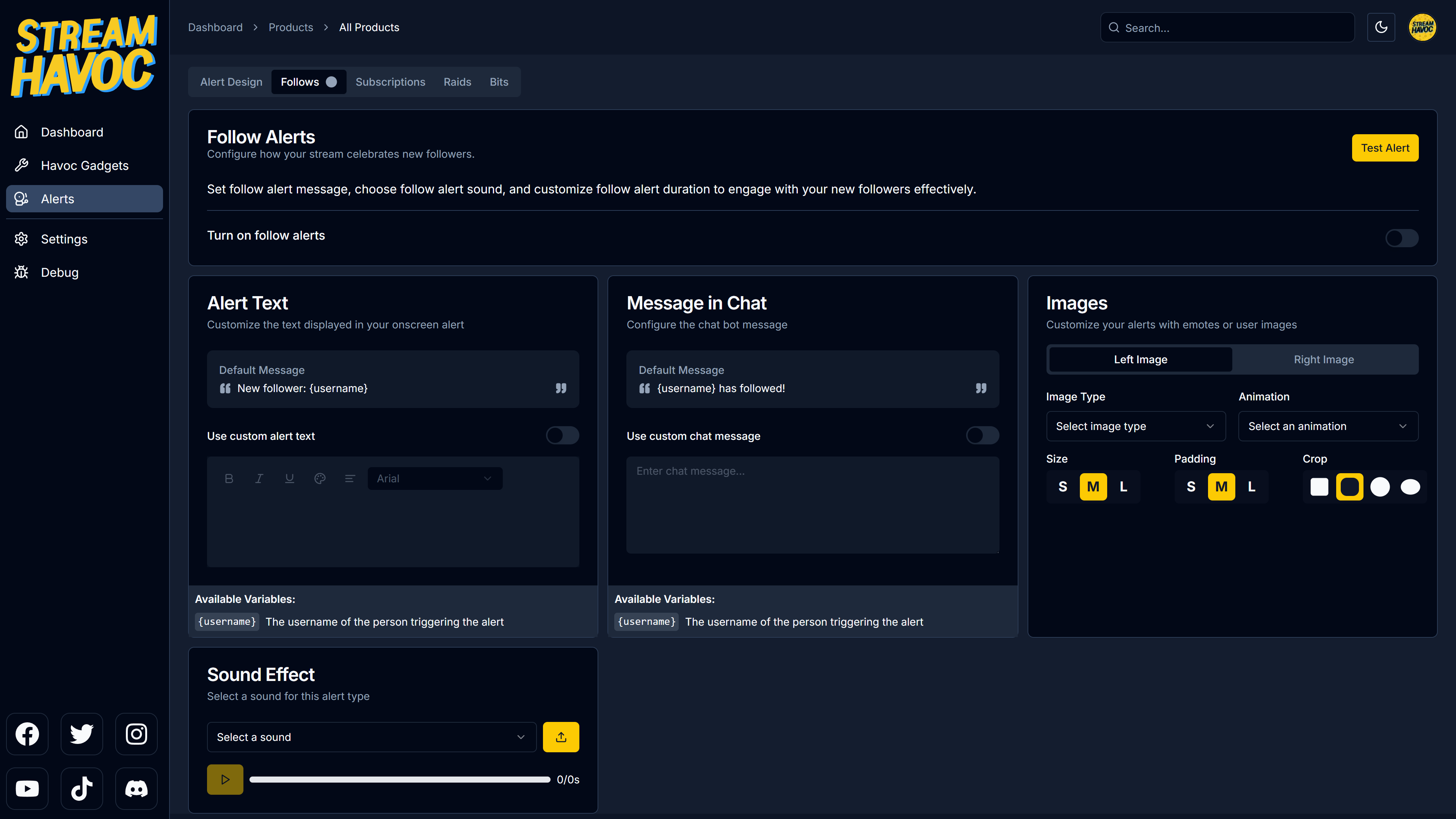The image size is (1456, 819).
Task: Open the Debug bug icon
Action: tap(22, 273)
